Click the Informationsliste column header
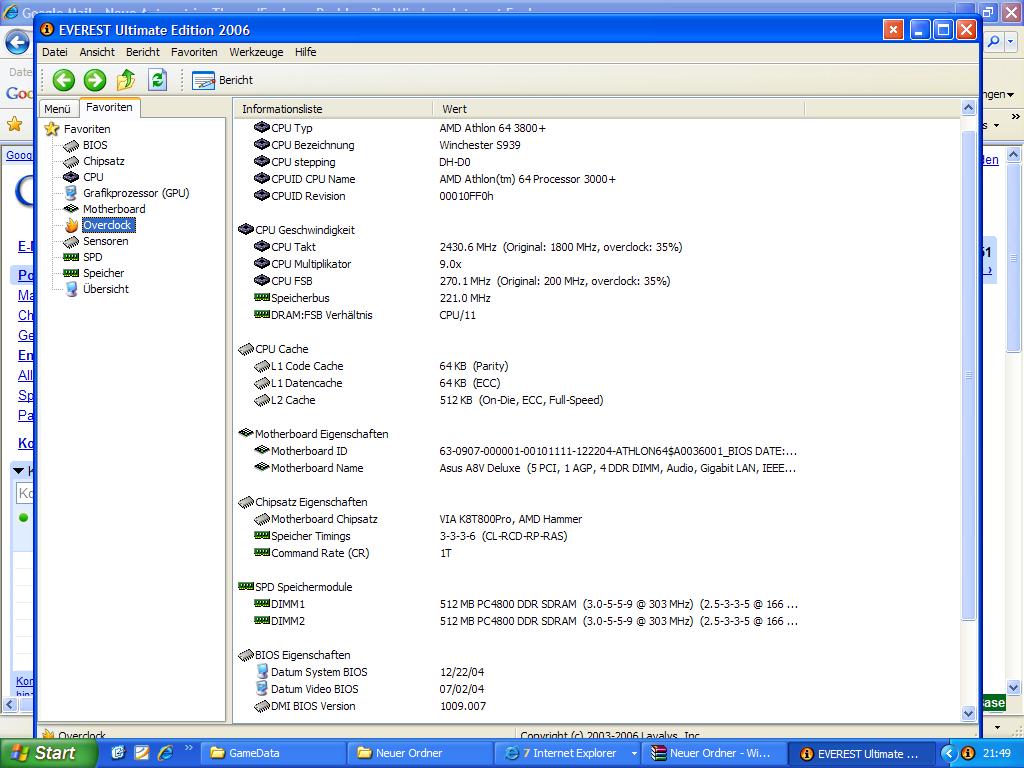 point(333,108)
